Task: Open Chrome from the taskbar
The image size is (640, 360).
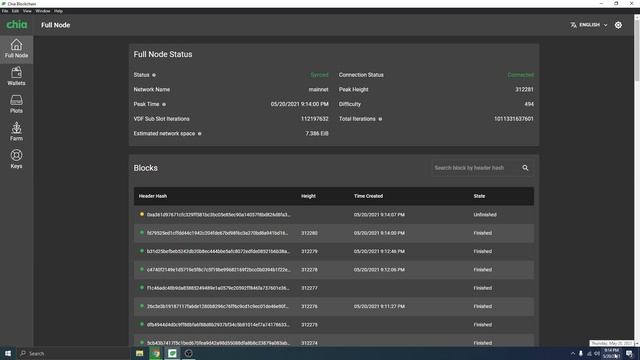Action: [x=156, y=353]
